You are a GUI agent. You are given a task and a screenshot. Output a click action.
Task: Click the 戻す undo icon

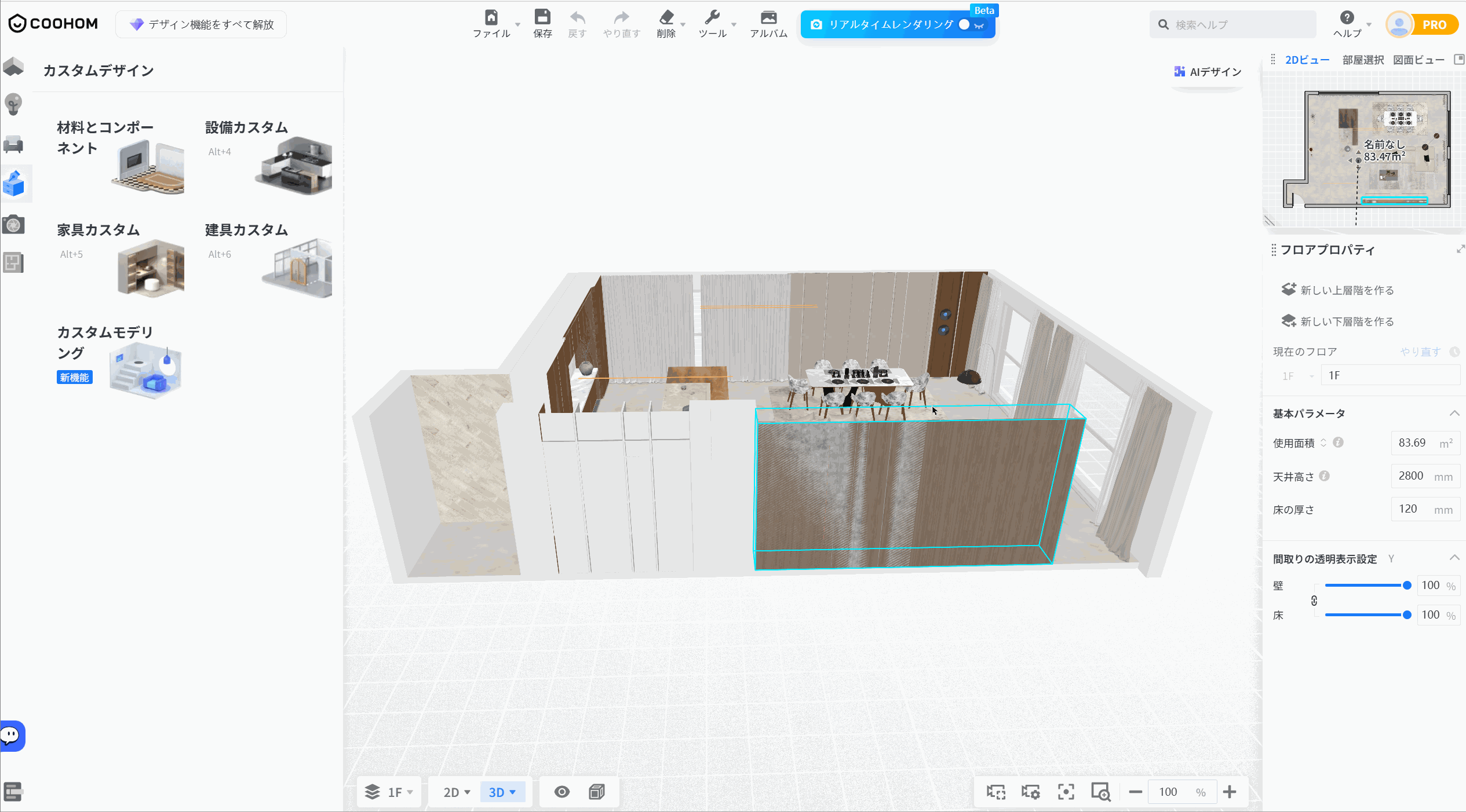point(577,17)
